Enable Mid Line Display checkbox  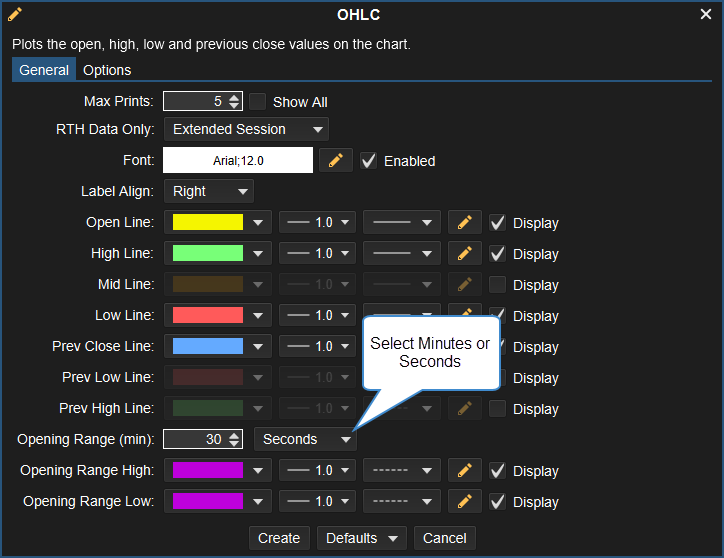pyautogui.click(x=497, y=284)
